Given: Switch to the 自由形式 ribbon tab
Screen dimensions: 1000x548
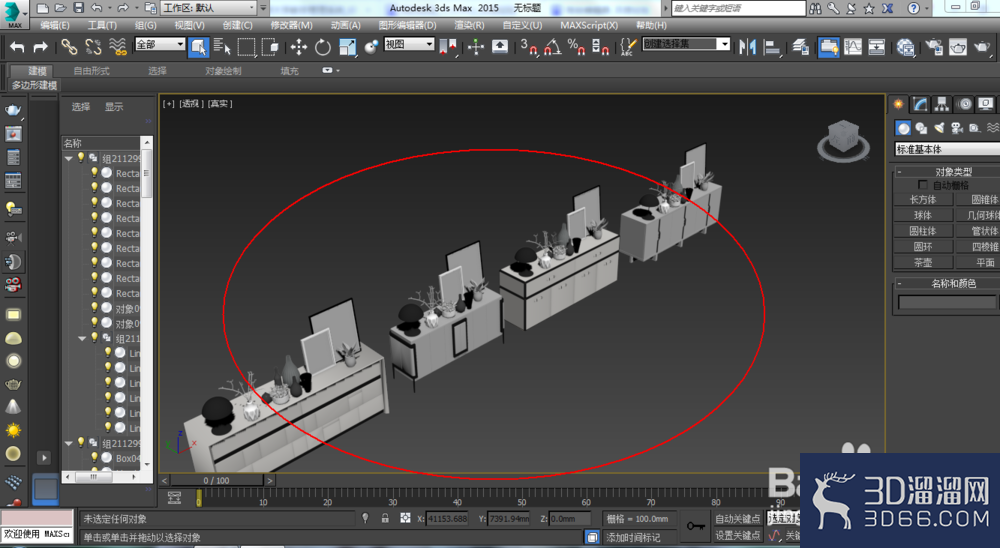Looking at the screenshot, I should pos(91,71).
